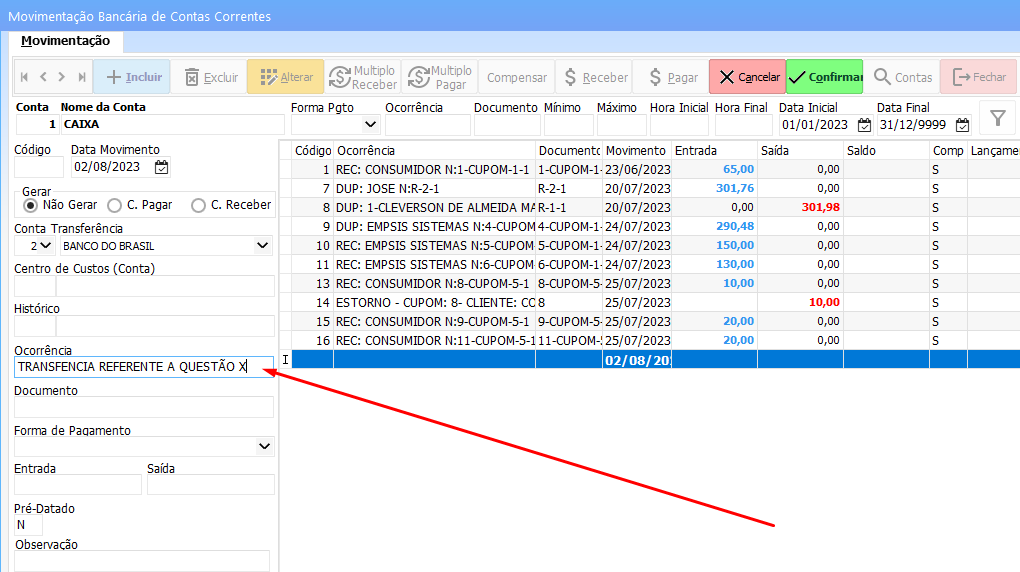The height and width of the screenshot is (572, 1020).
Task: Open the Conta Transferência number dropdown
Action: (45, 246)
